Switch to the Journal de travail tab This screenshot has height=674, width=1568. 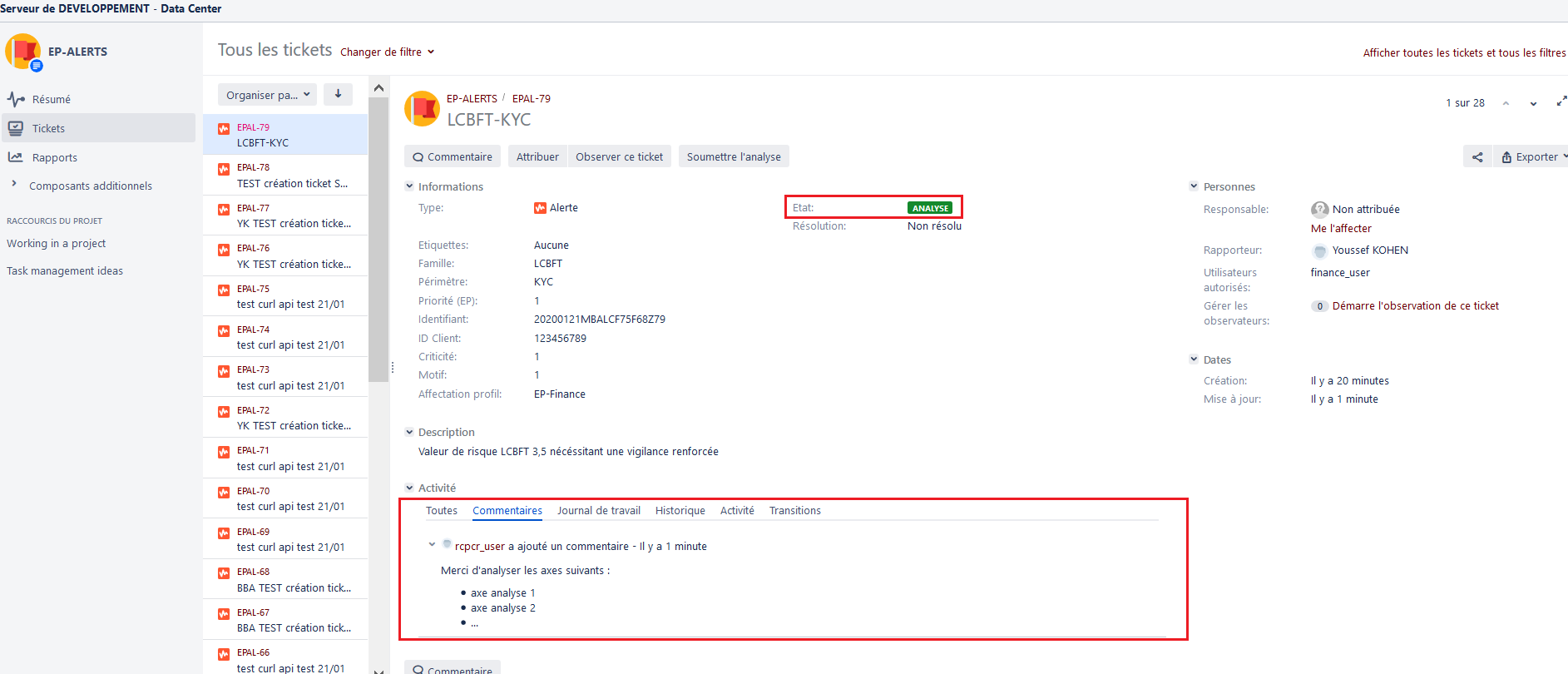[x=598, y=511]
